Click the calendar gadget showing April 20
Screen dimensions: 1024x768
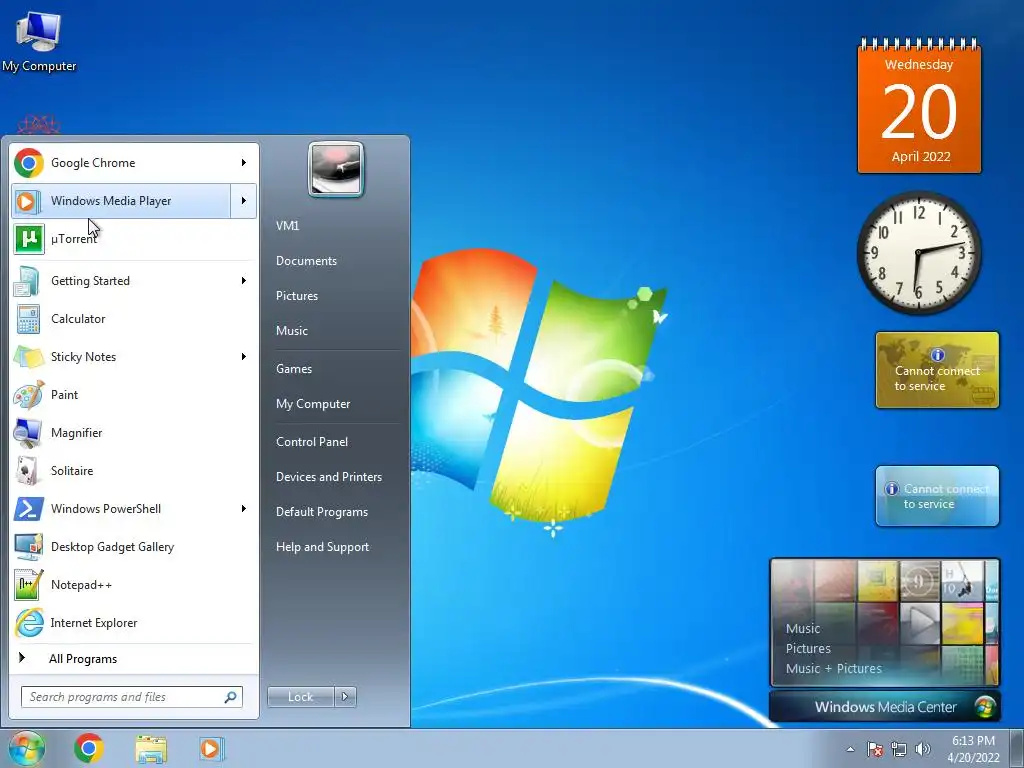pos(919,106)
